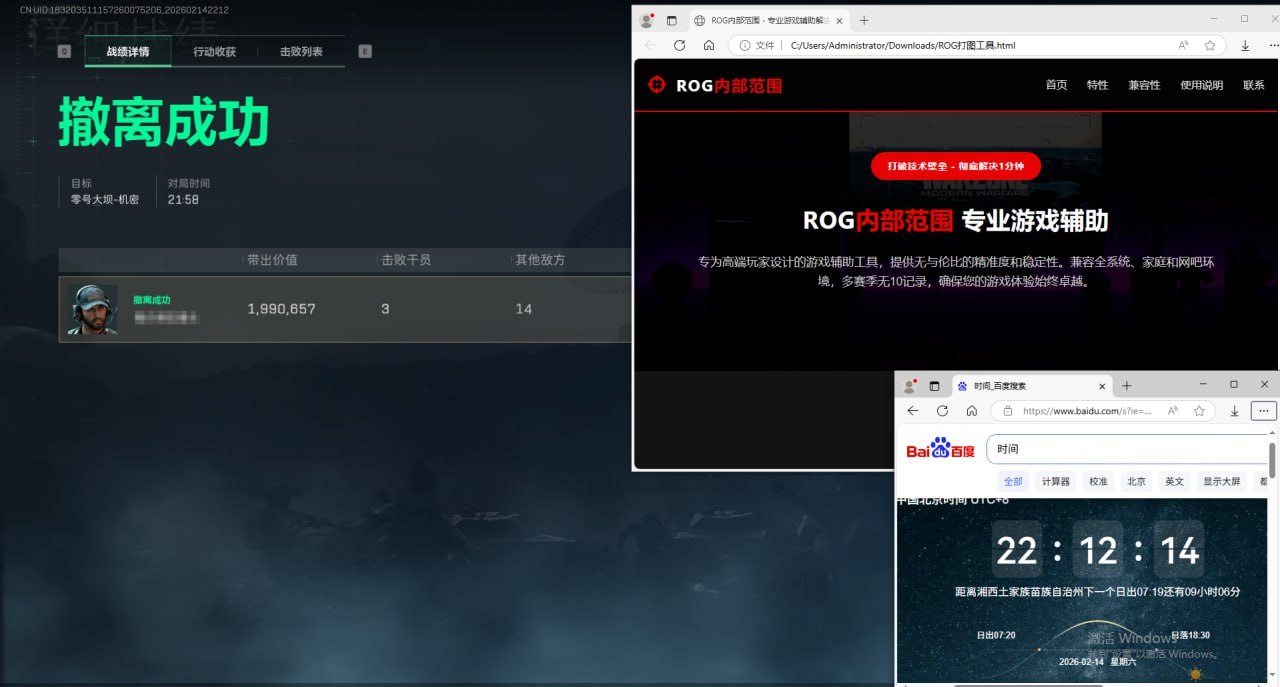The image size is (1280, 687).
Task: Switch to the 击败列表 tab
Action: coord(301,52)
